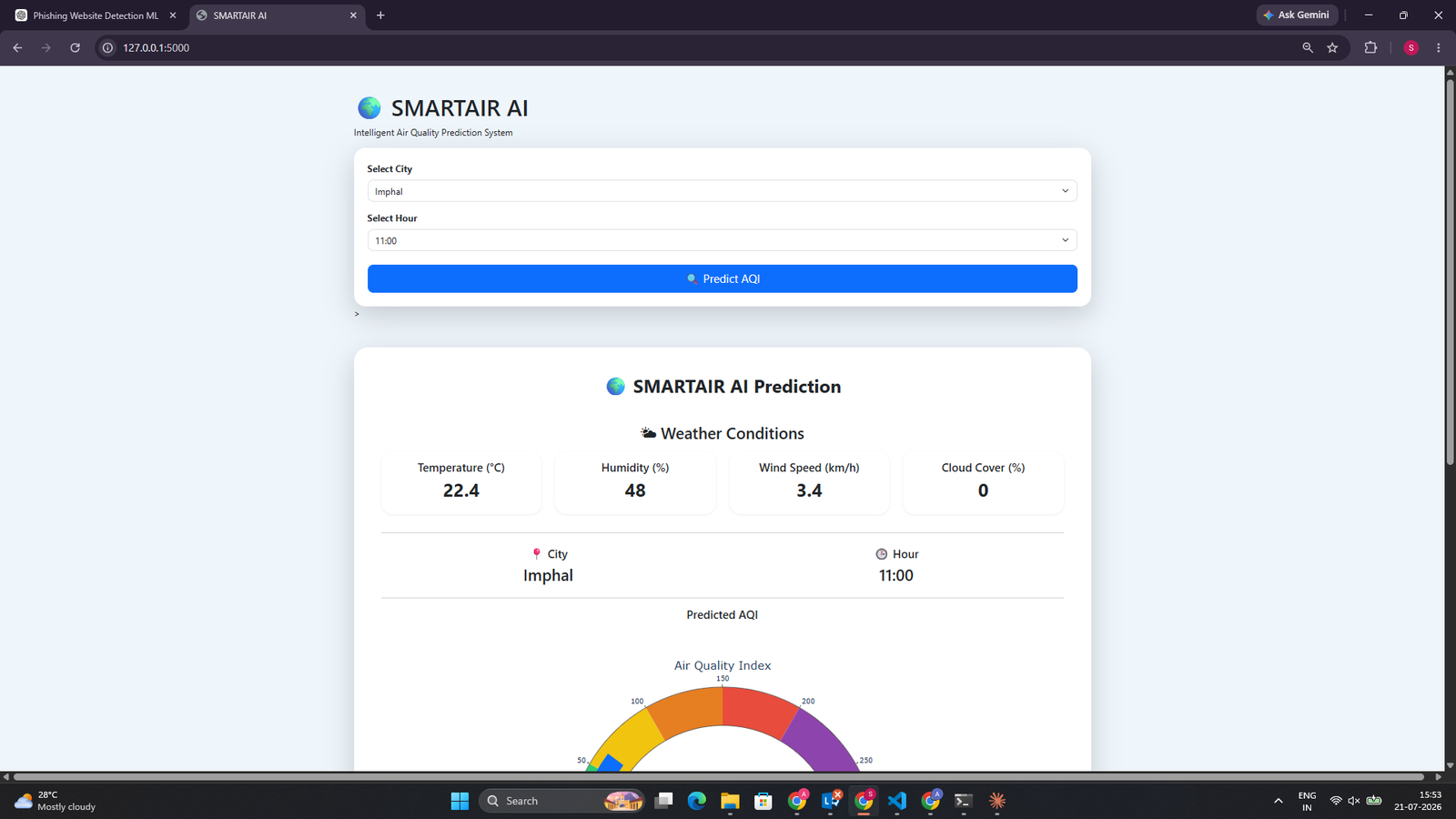Click the orange gauge segment before 150
Image resolution: width=1456 pixels, height=819 pixels.
pos(688,711)
